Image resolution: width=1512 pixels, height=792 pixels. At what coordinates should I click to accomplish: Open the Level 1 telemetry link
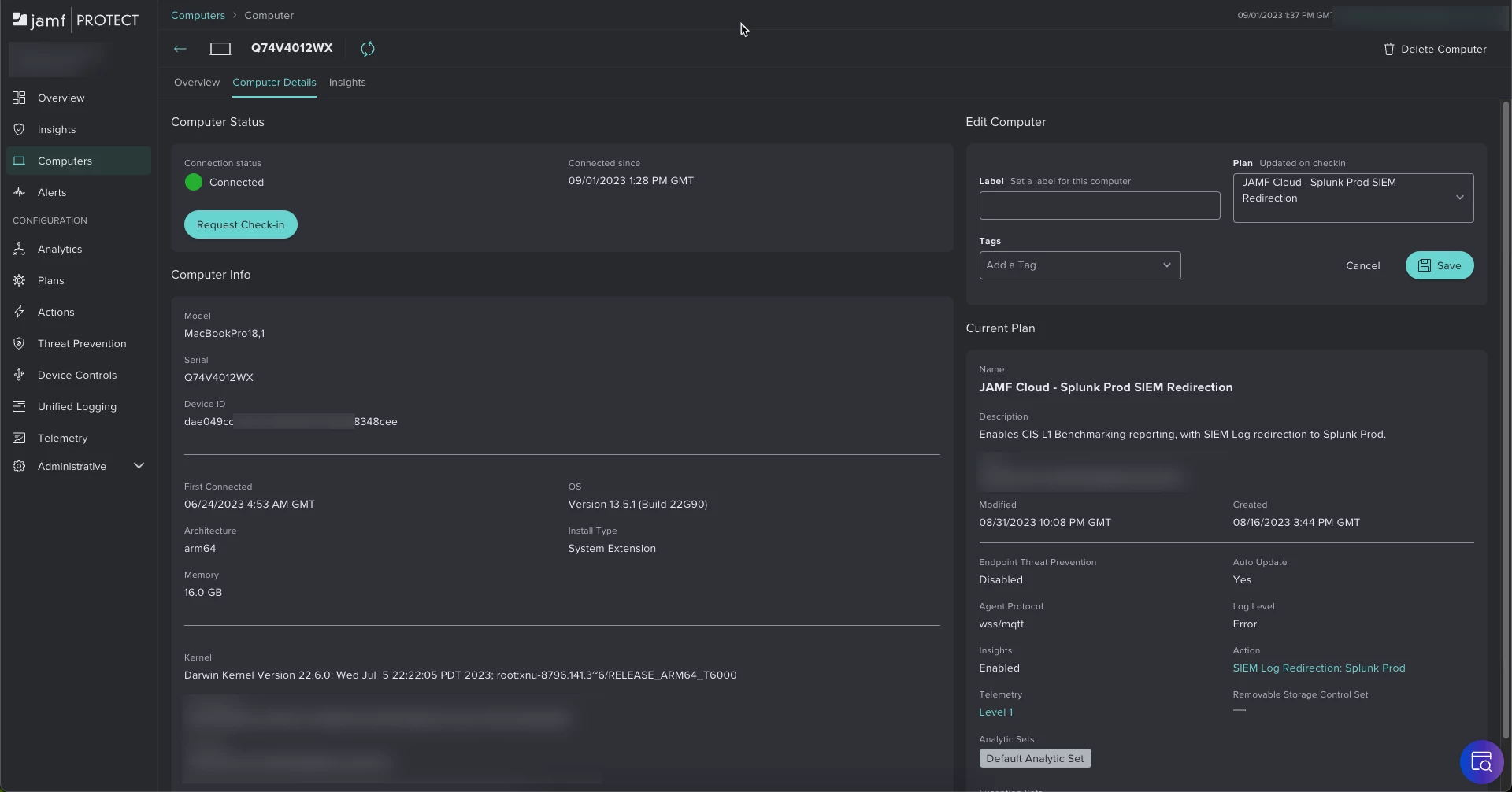(995, 712)
